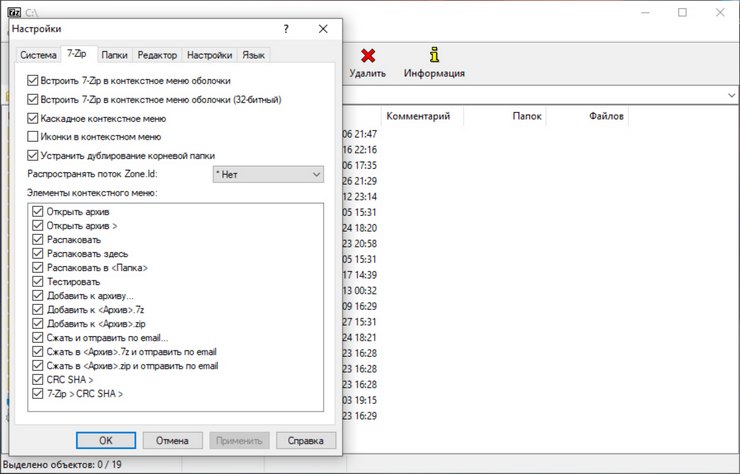740x474 pixels.
Task: Select the Язык tab
Action: (254, 55)
